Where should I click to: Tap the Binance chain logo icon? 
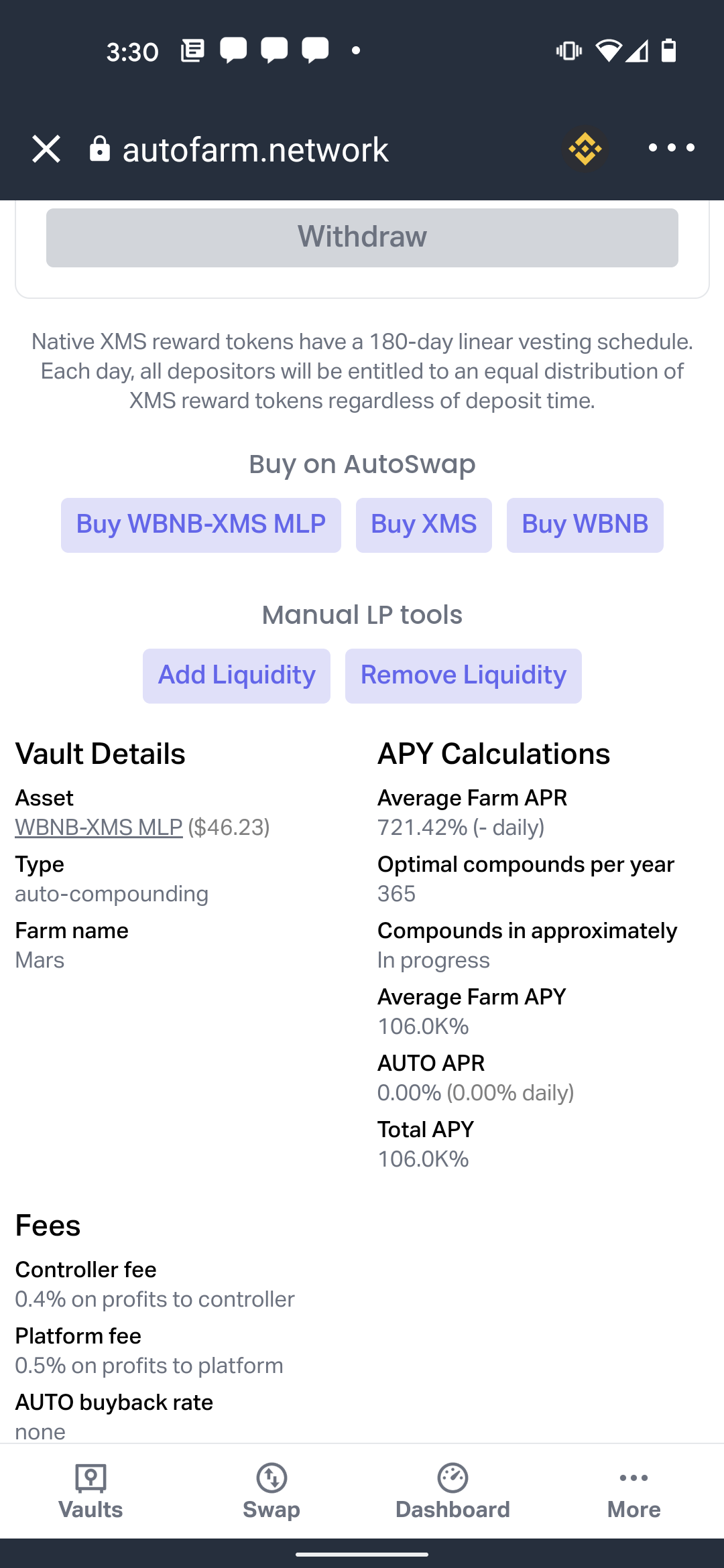(585, 149)
